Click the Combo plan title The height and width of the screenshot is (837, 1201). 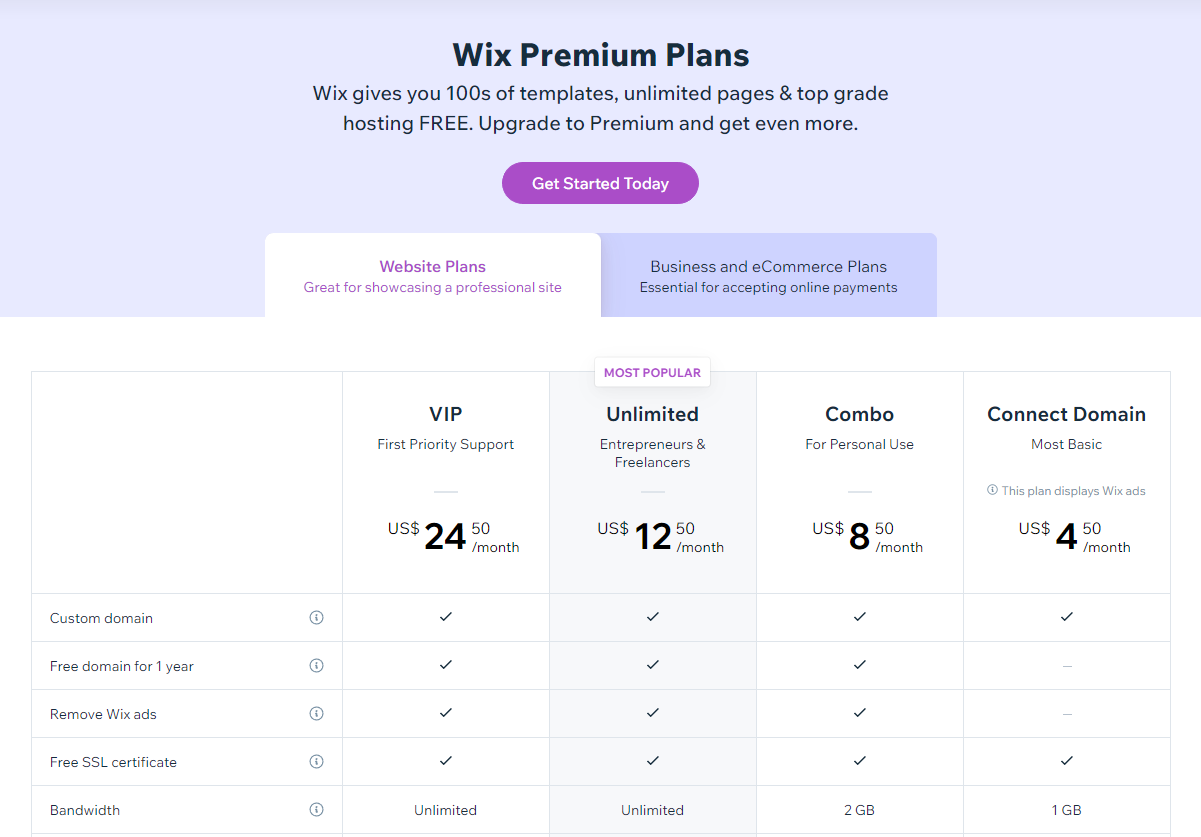point(860,414)
